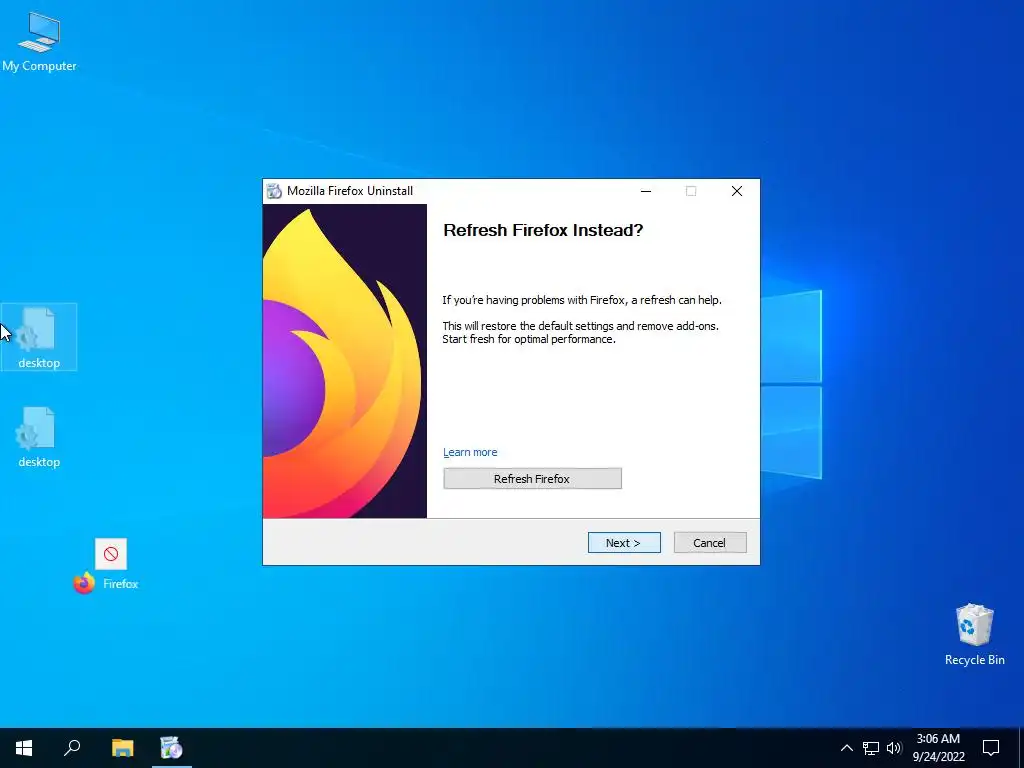Viewport: 1024px width, 768px height.
Task: Click the uninstaller title bar icon
Action: coord(274,191)
